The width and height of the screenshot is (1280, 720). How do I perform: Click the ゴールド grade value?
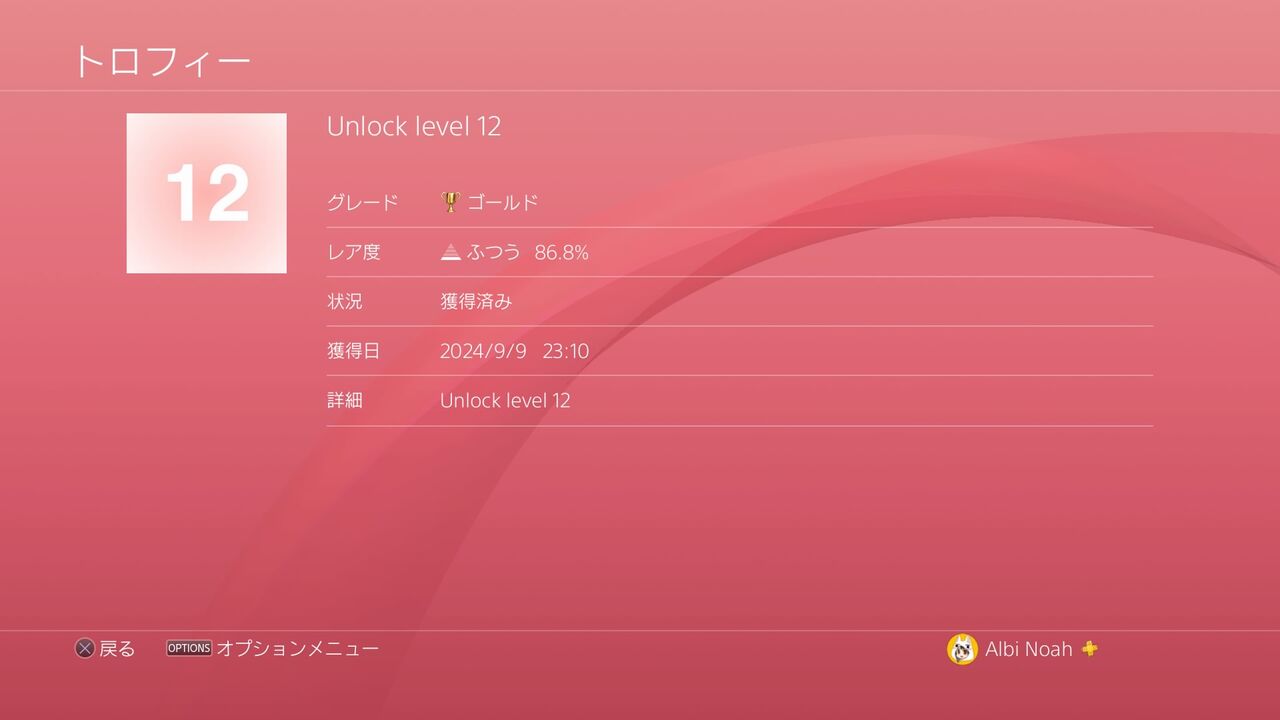[x=503, y=202]
